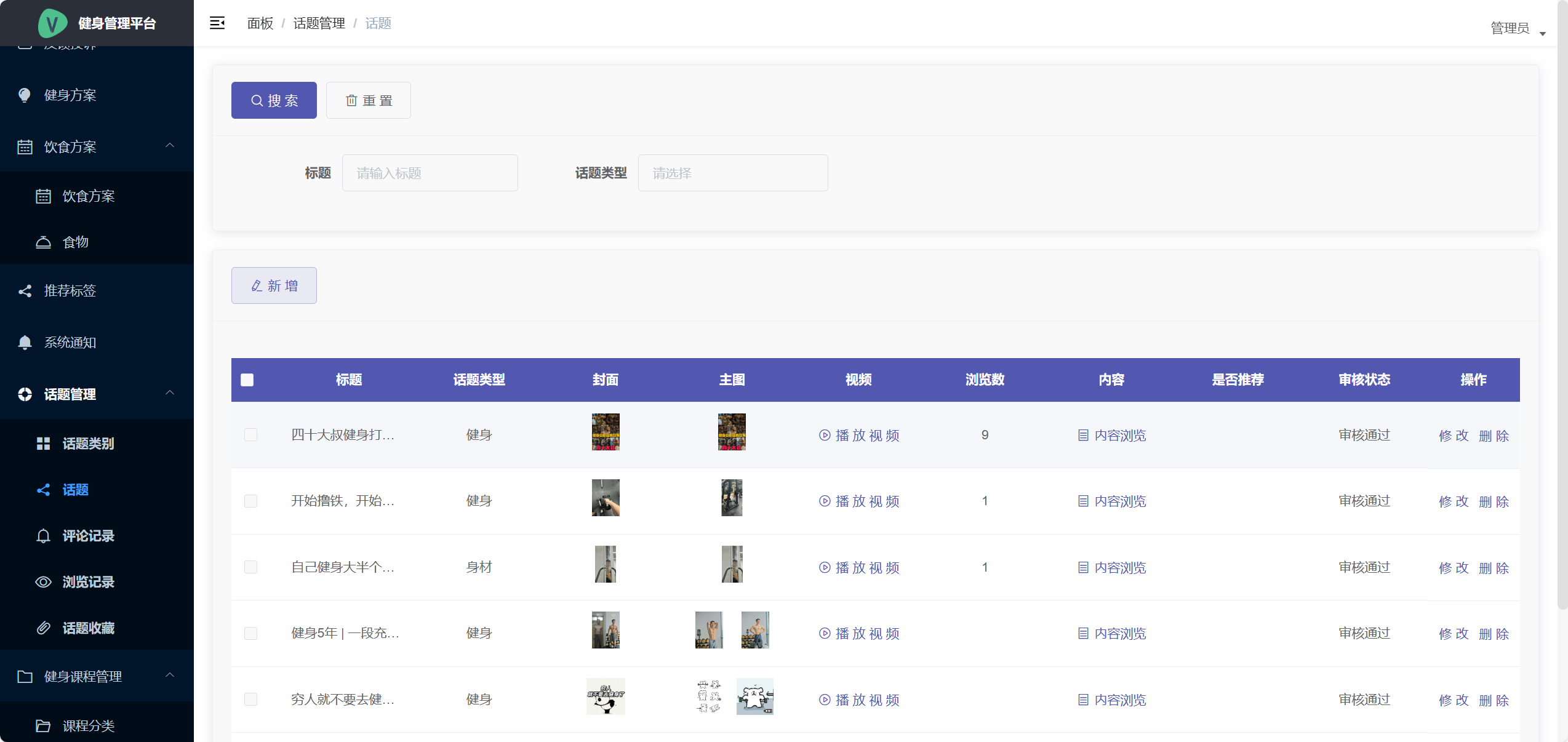The width and height of the screenshot is (1568, 742).
Task: Click 内容浏览 in 四十大叔健身打 row
Action: point(1111,436)
